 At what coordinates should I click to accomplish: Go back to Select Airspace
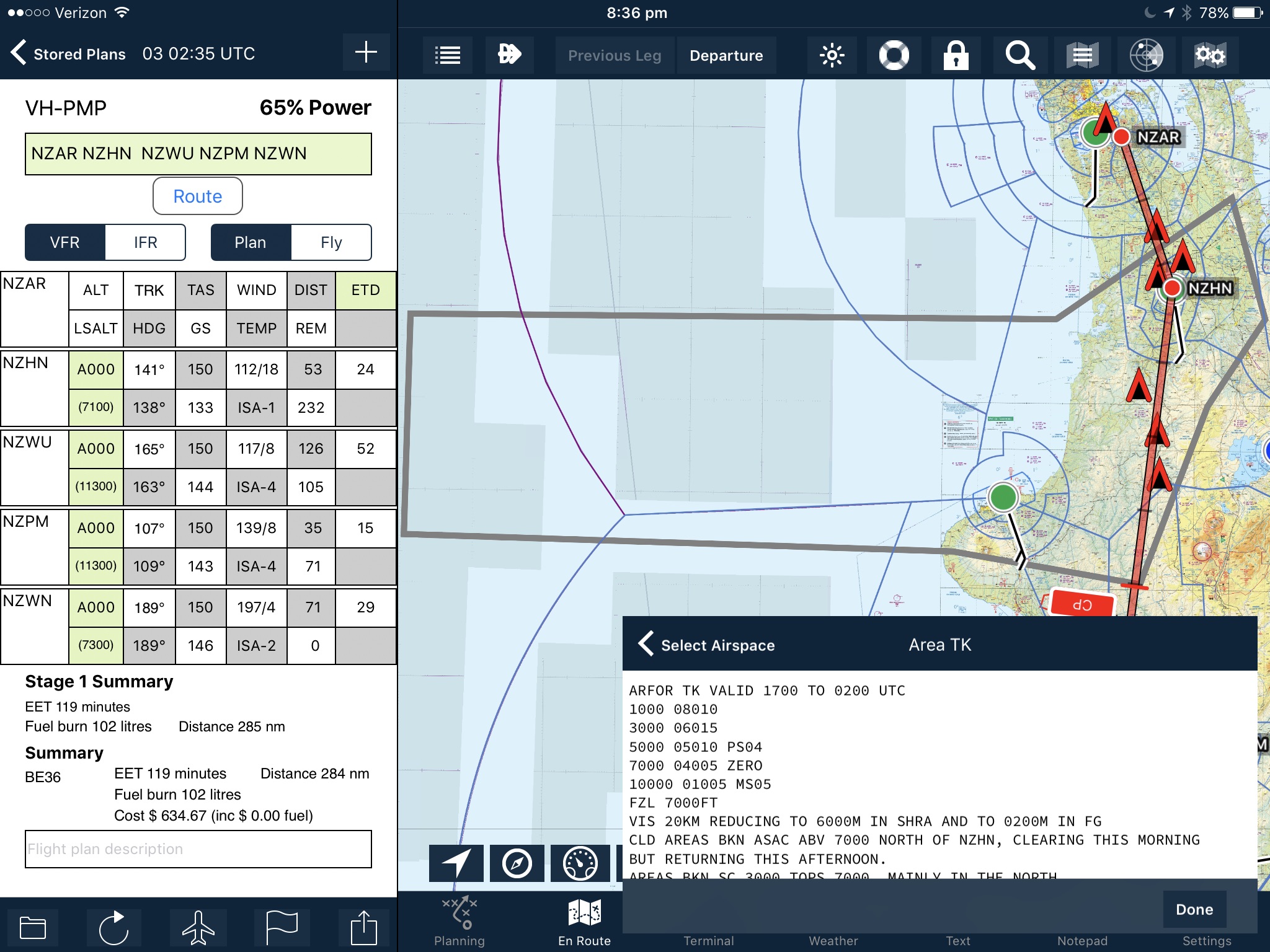pos(706,645)
